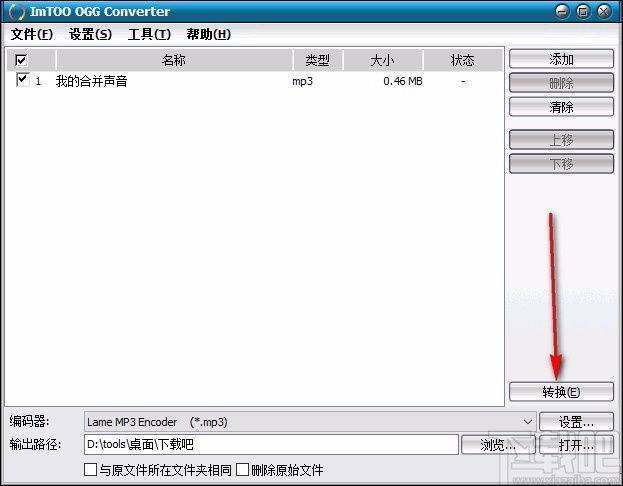This screenshot has width=623, height=486.
Task: Click the mp3 type cell
Action: coord(302,81)
